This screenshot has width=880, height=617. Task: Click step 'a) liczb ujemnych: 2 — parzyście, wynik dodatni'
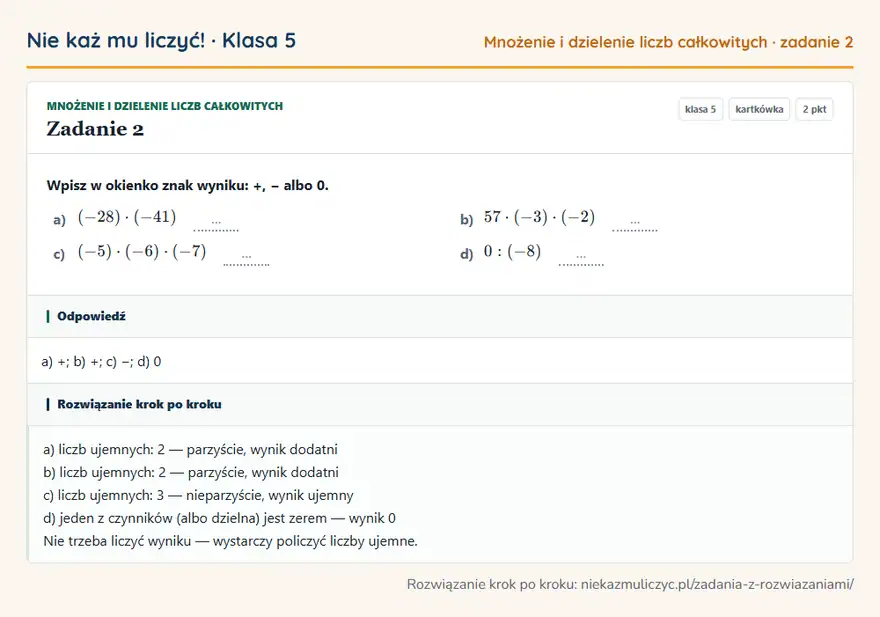click(x=190, y=450)
